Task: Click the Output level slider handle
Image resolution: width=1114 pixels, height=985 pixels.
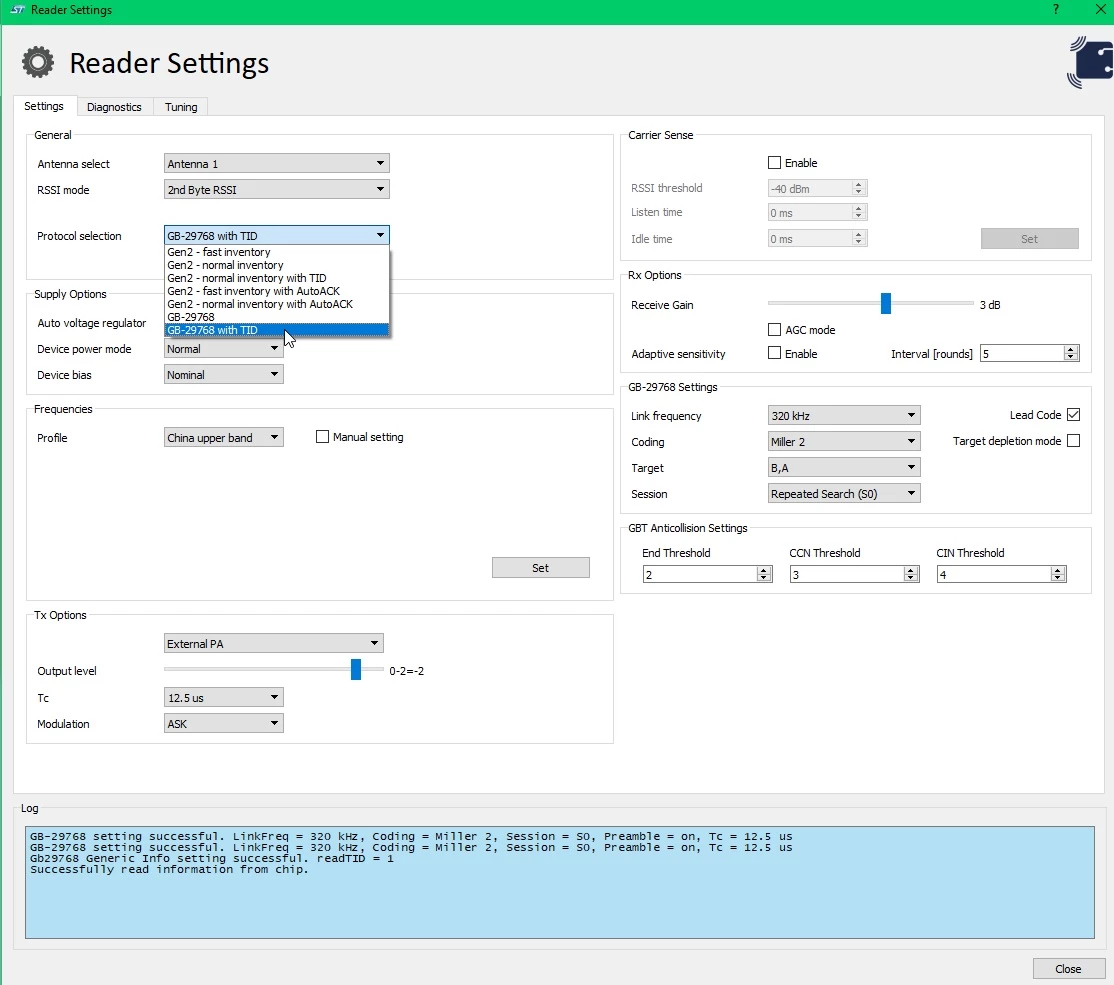Action: [x=356, y=669]
